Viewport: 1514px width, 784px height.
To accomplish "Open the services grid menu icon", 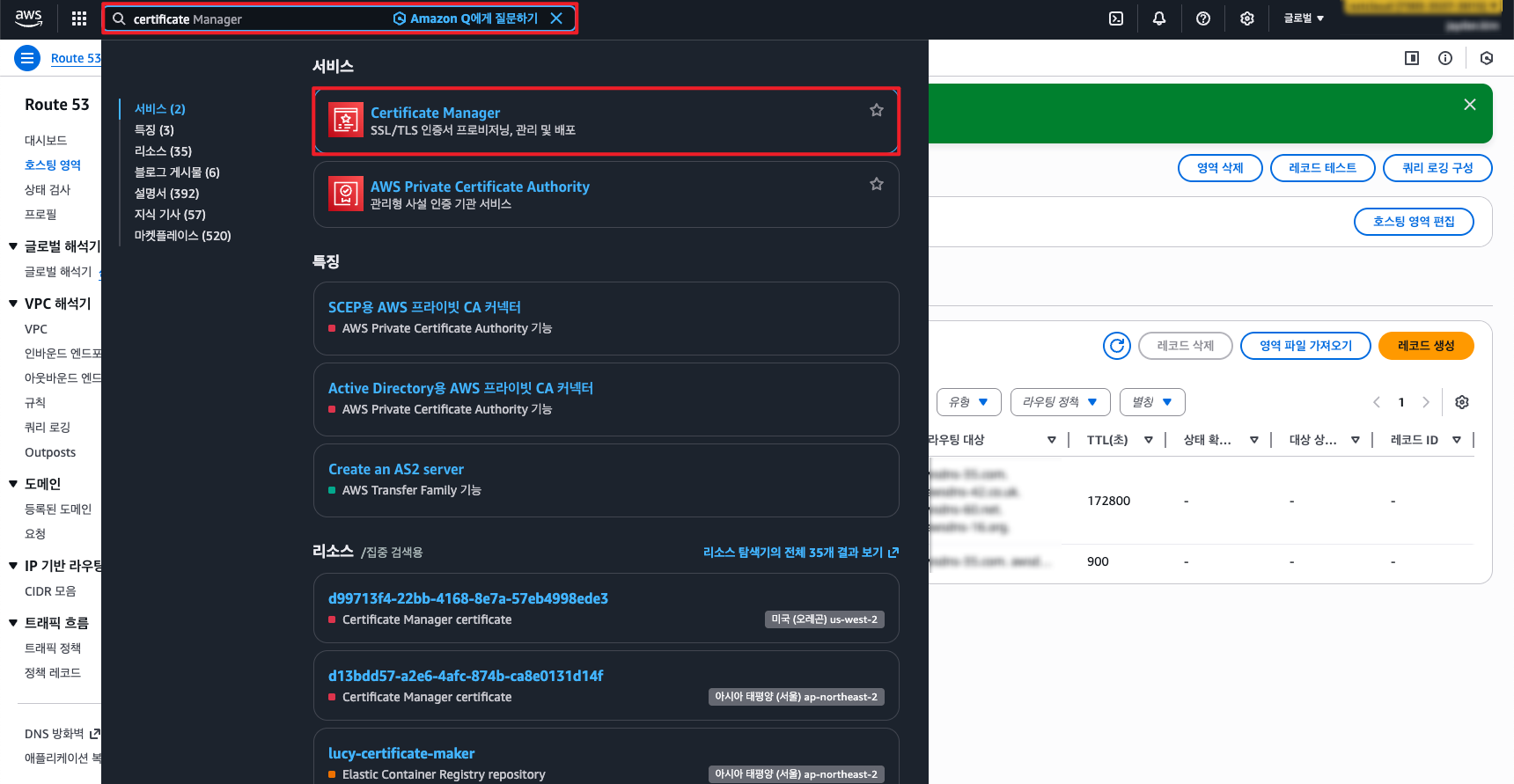I will (x=79, y=18).
